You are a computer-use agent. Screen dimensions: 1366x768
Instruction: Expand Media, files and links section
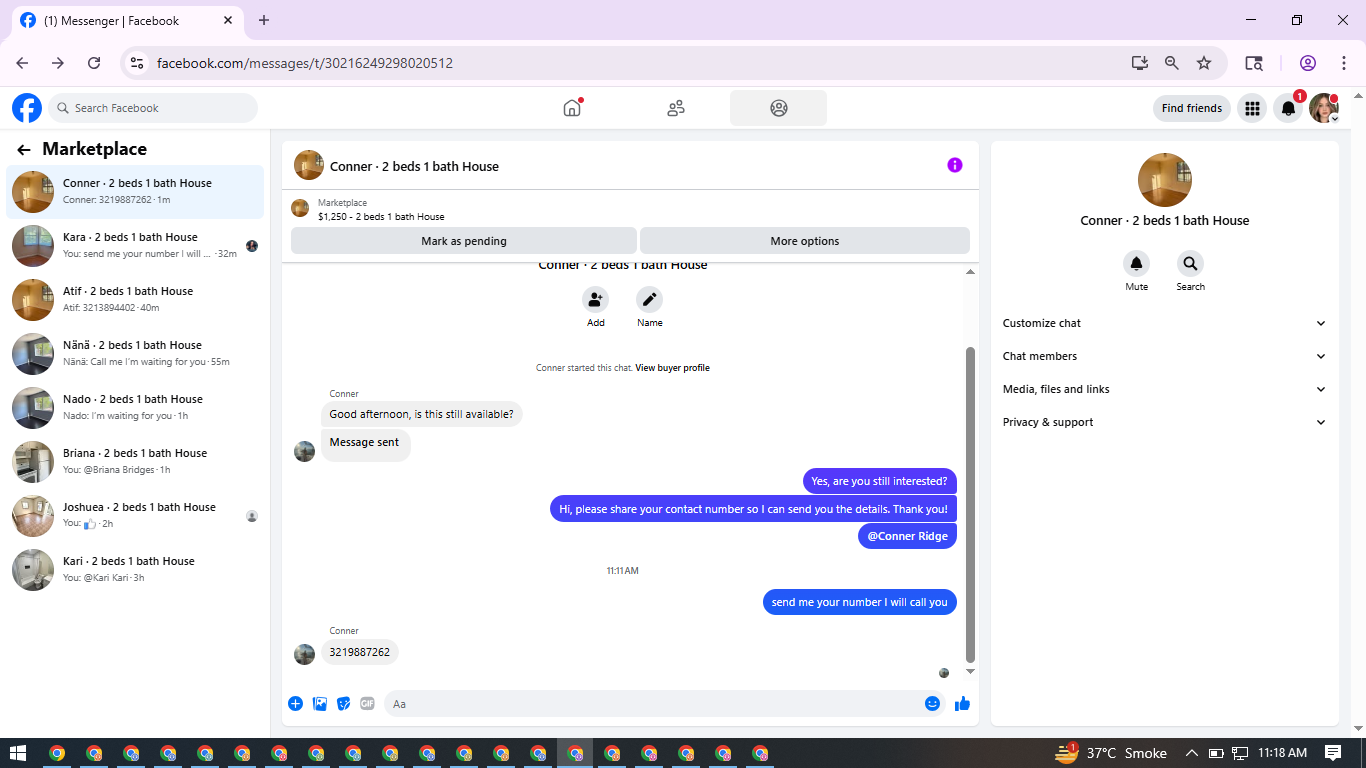(1165, 389)
